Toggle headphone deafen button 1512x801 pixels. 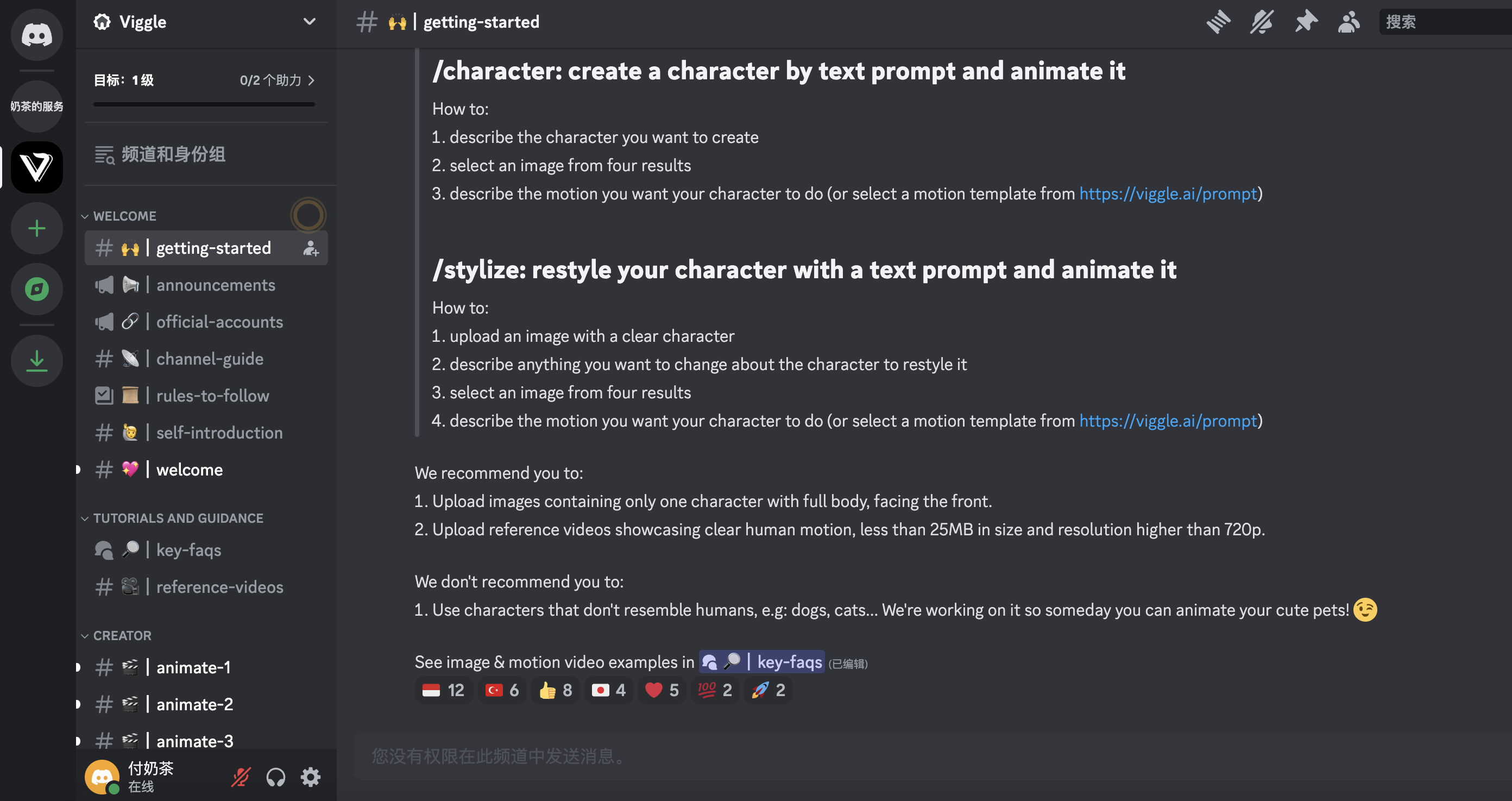point(275,777)
